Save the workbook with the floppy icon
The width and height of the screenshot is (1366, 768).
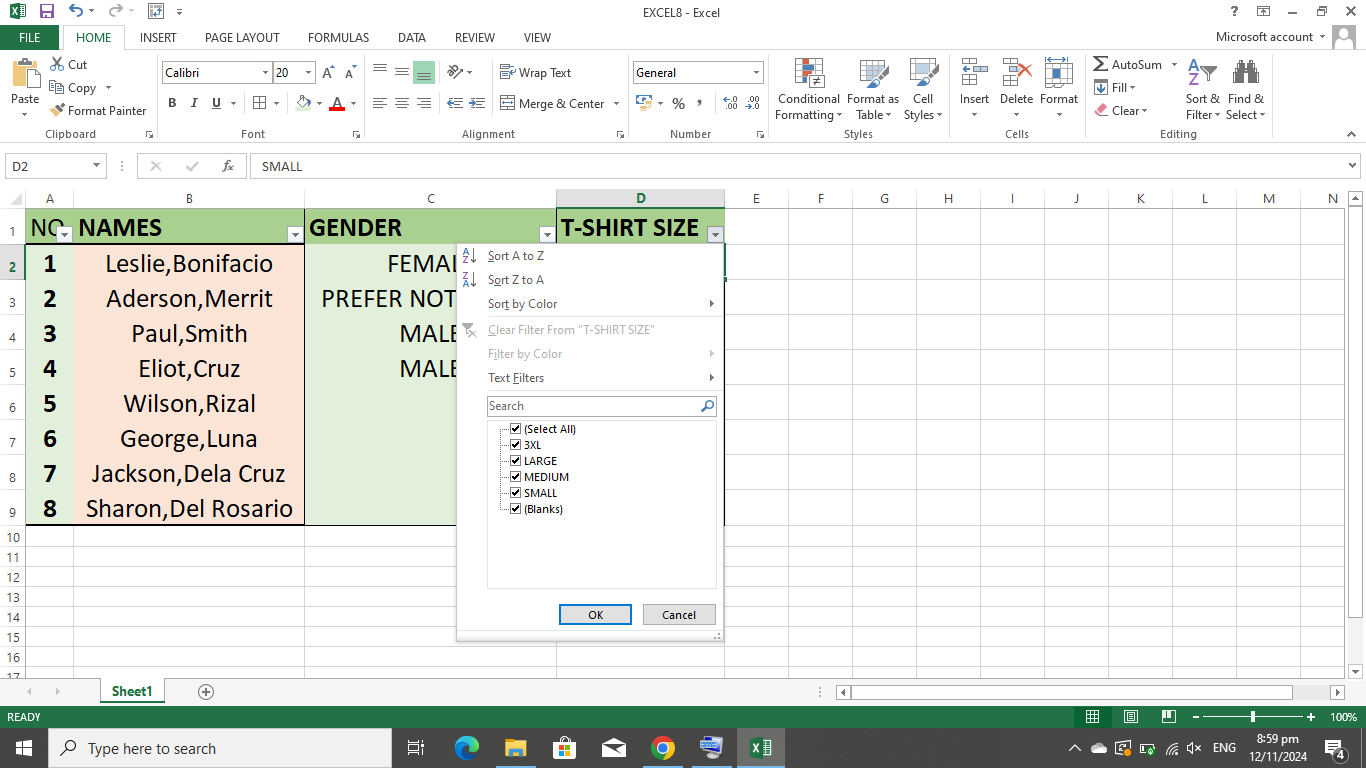[x=47, y=12]
